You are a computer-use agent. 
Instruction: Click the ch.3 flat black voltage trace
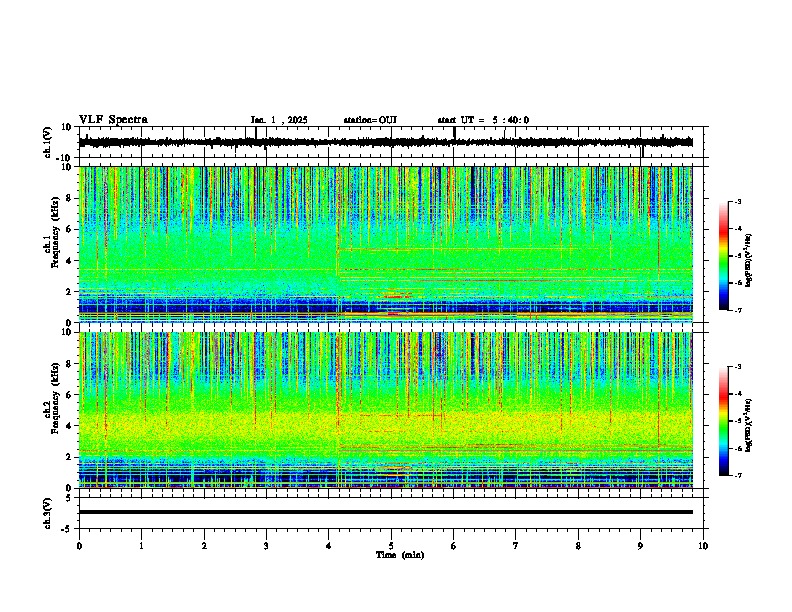(x=385, y=512)
